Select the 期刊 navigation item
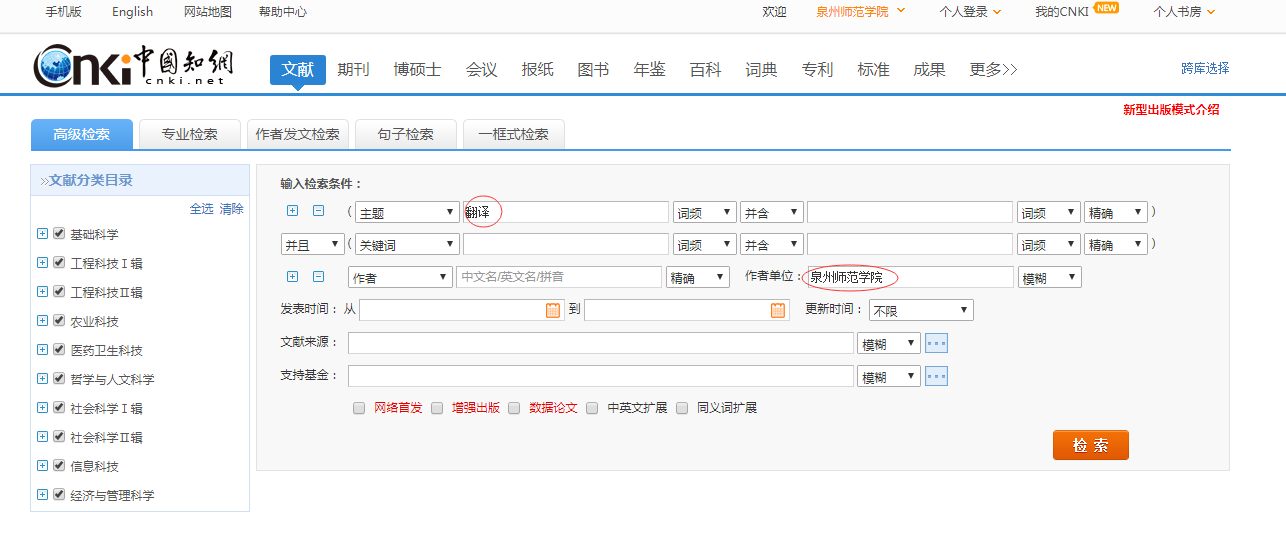The image size is (1286, 536). [x=353, y=69]
